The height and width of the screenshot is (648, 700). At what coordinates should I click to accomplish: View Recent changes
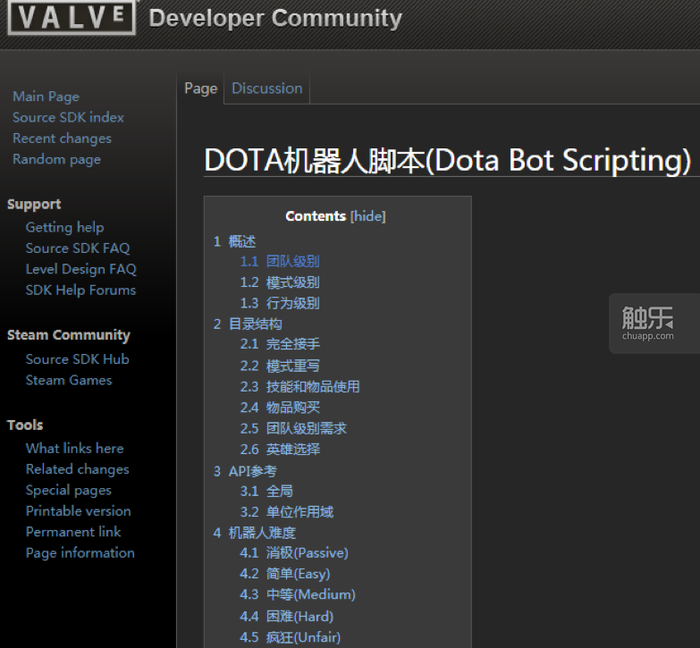[62, 138]
